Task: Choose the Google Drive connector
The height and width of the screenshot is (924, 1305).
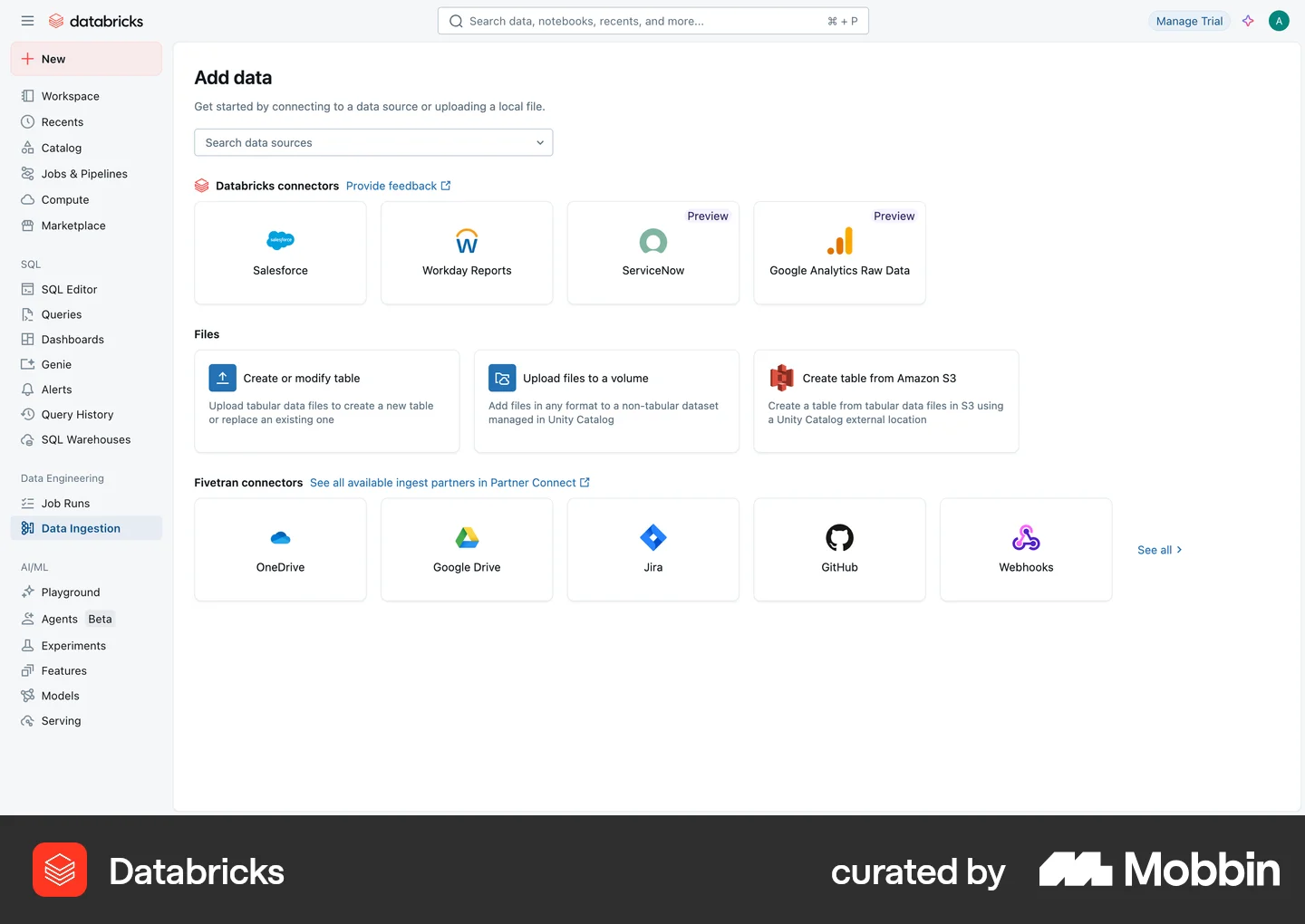Action: click(467, 550)
